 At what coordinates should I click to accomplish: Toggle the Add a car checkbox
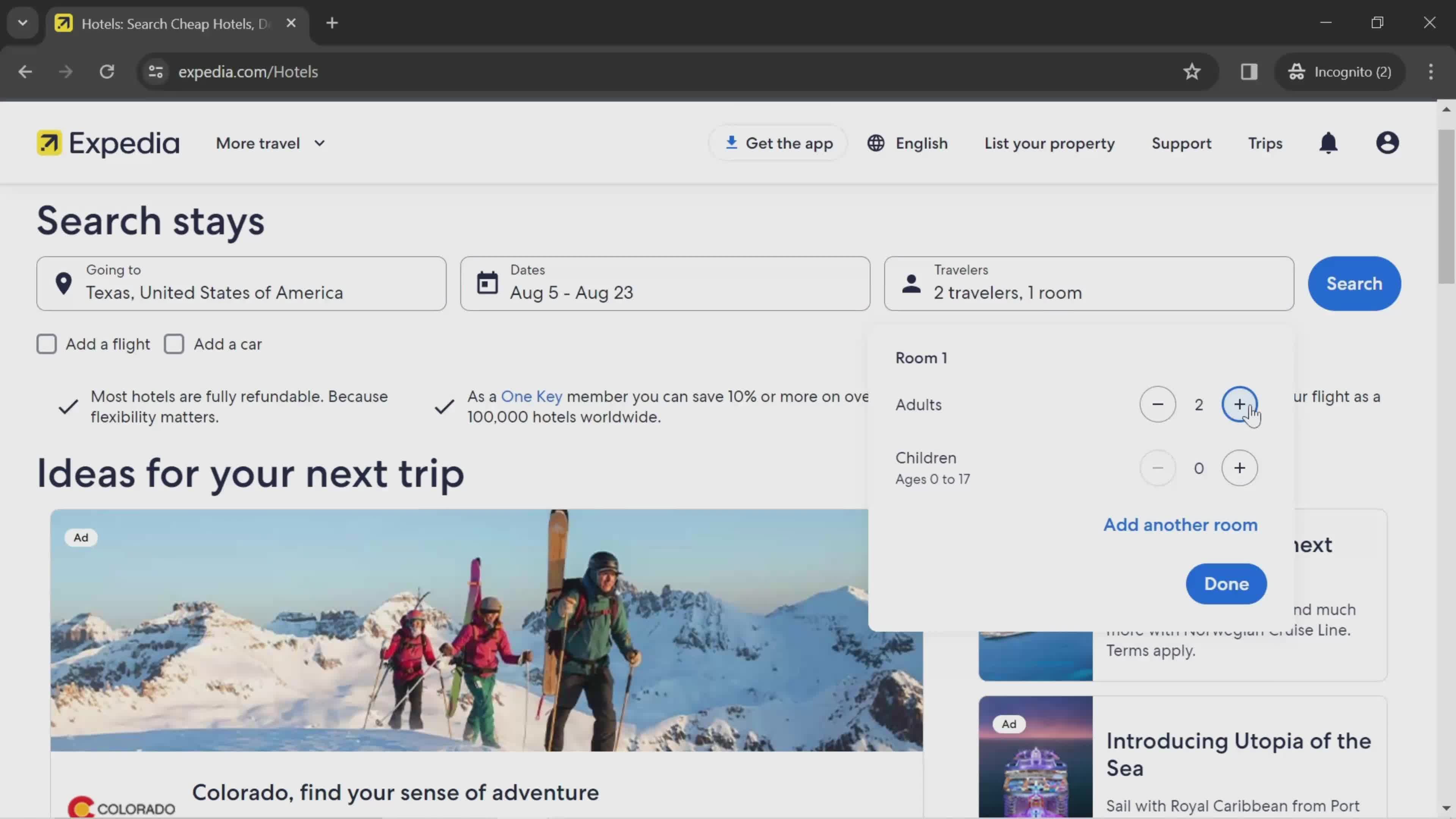point(174,343)
